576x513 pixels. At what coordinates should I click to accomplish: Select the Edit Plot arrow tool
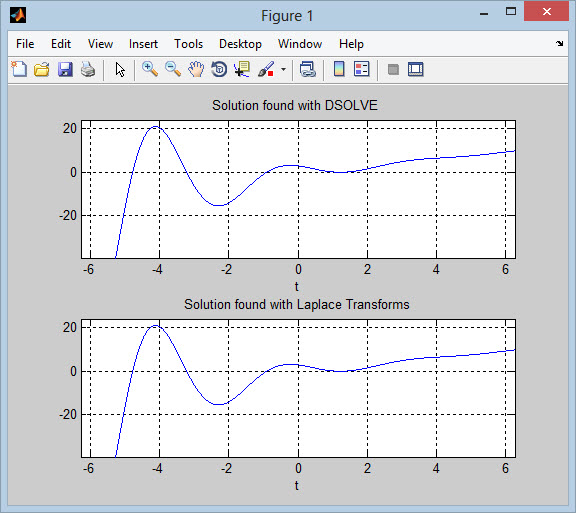click(x=120, y=69)
